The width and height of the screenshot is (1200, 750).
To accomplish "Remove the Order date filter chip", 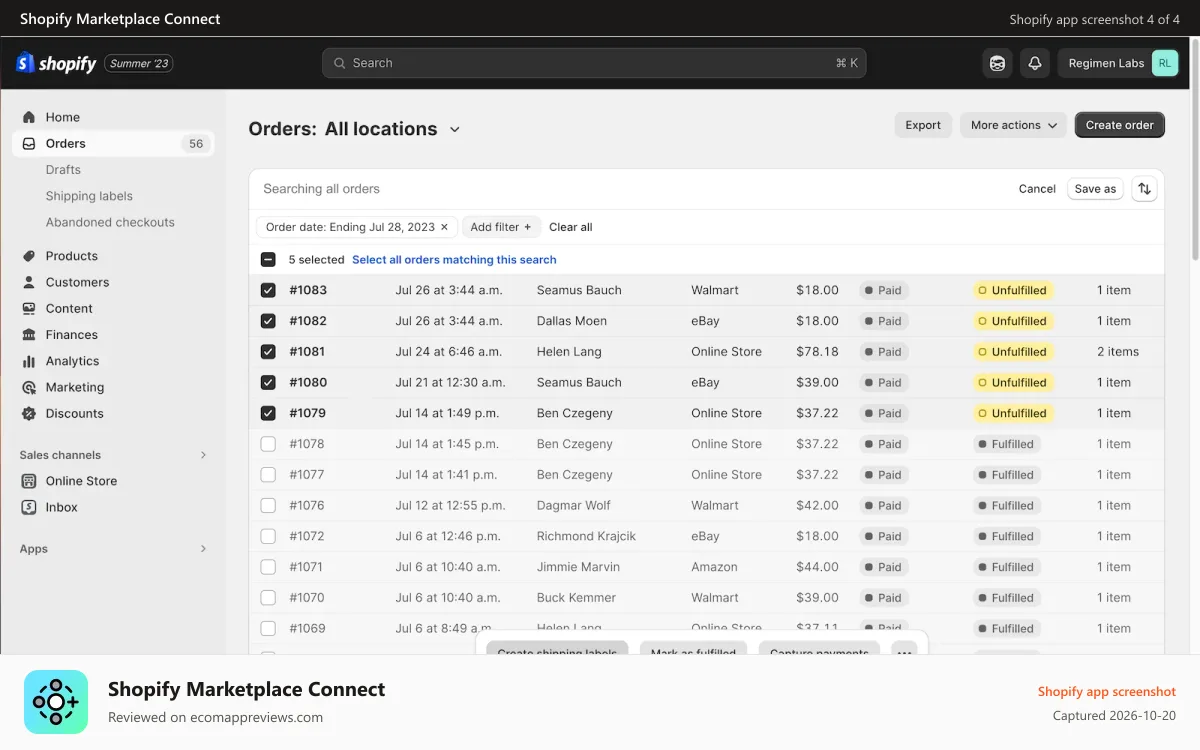I will click(444, 227).
